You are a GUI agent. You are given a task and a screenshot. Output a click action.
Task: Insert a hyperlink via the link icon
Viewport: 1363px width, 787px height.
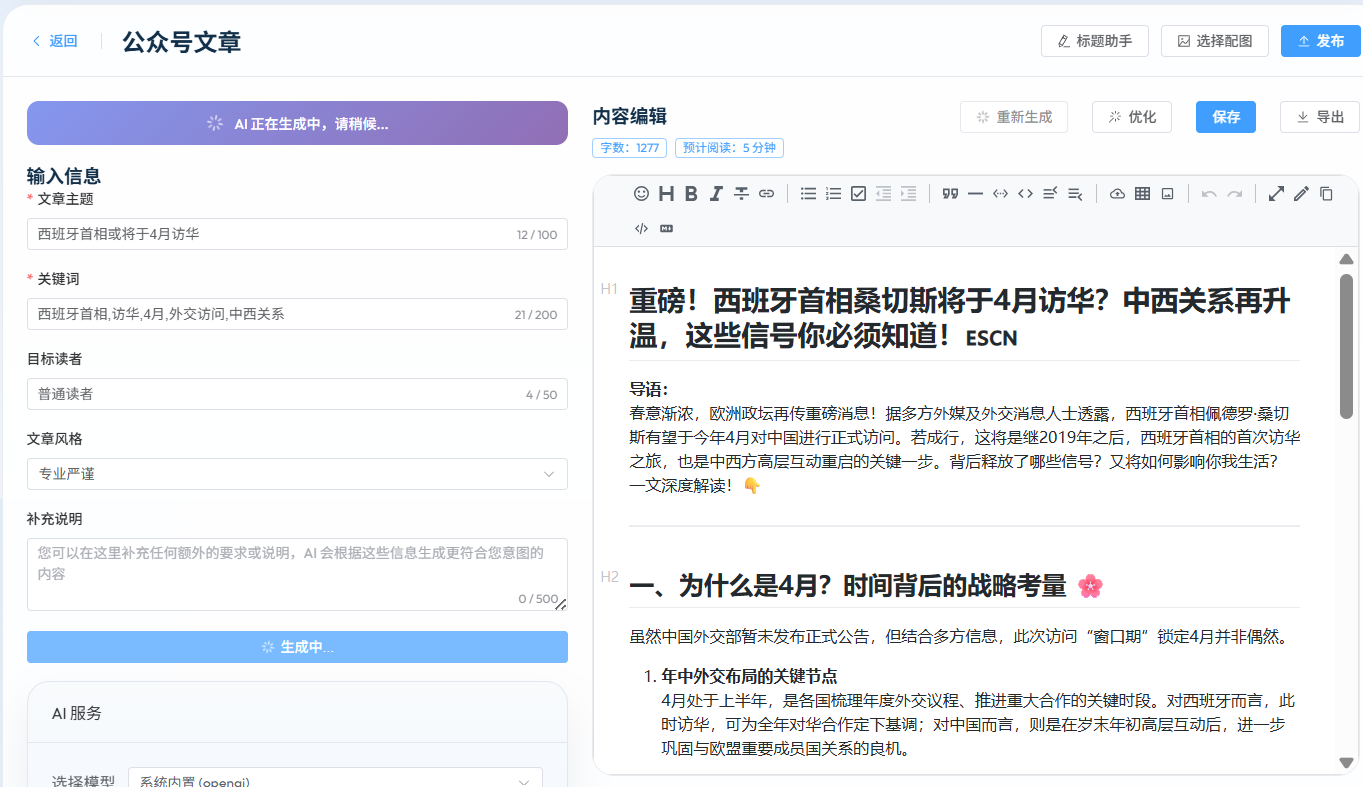(x=766, y=194)
